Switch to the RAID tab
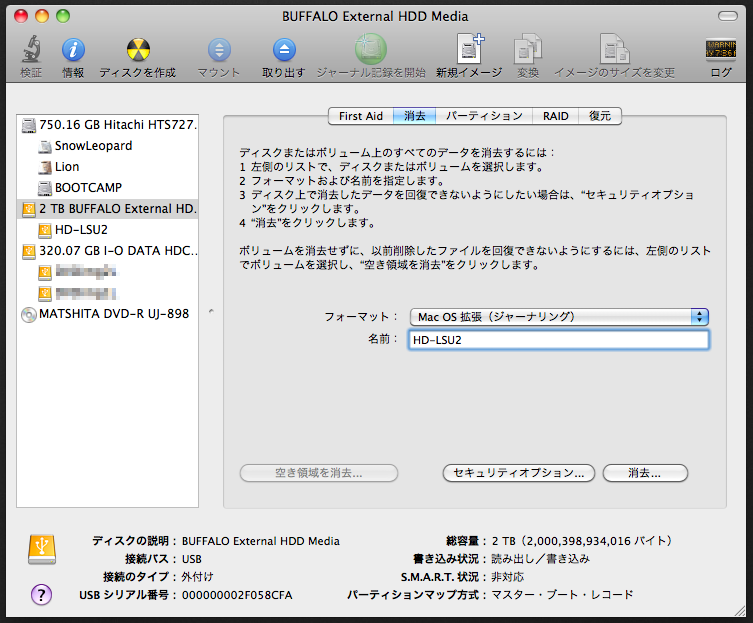The height and width of the screenshot is (623, 753). (556, 116)
